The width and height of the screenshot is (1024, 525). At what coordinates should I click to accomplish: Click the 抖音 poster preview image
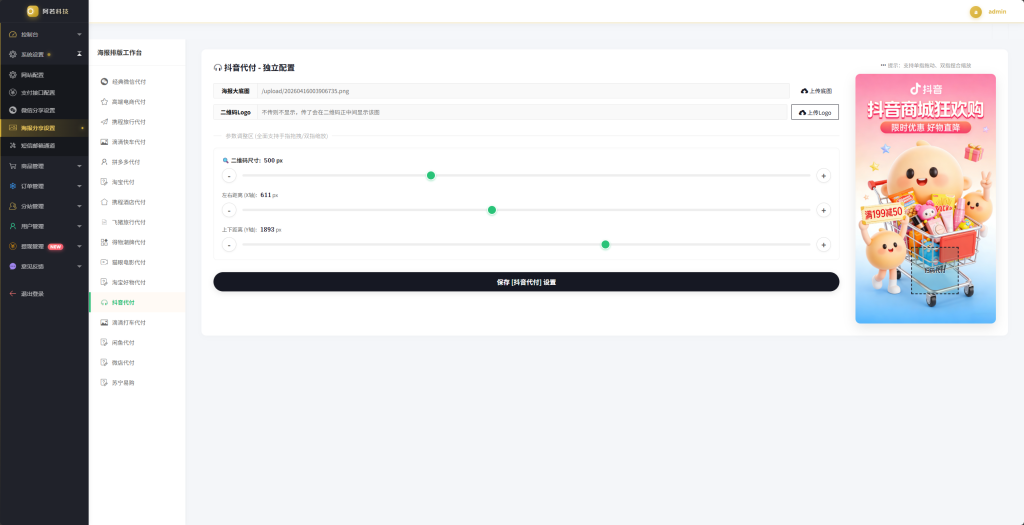pos(925,199)
